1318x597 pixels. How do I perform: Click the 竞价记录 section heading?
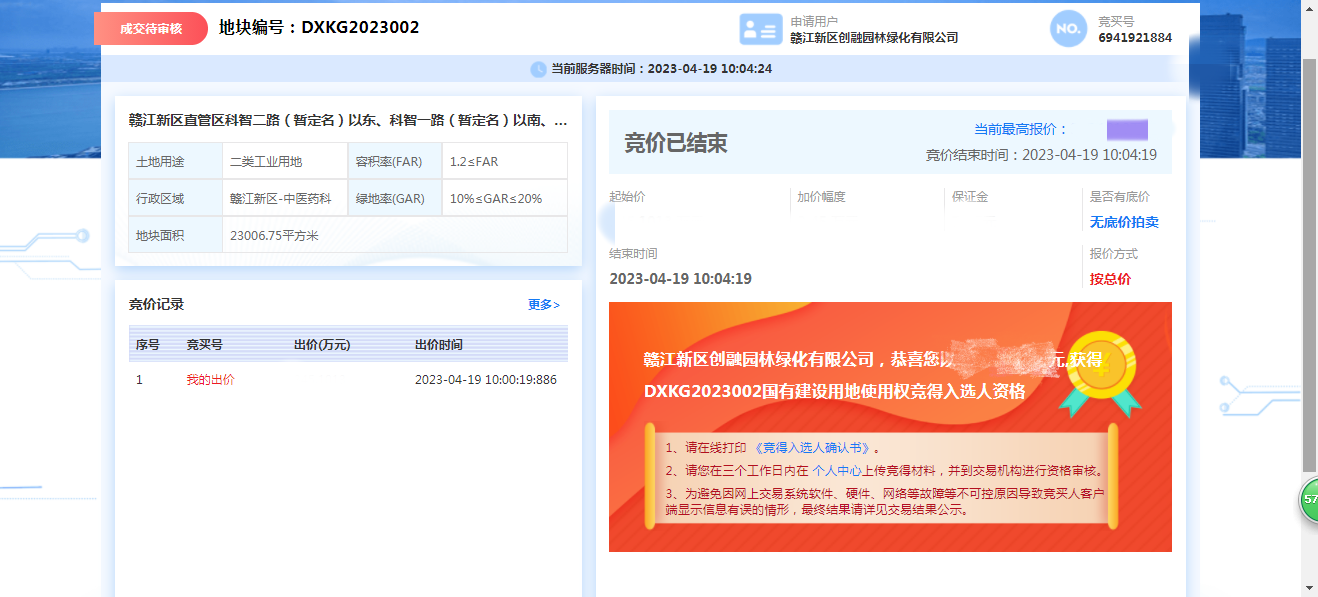point(156,305)
